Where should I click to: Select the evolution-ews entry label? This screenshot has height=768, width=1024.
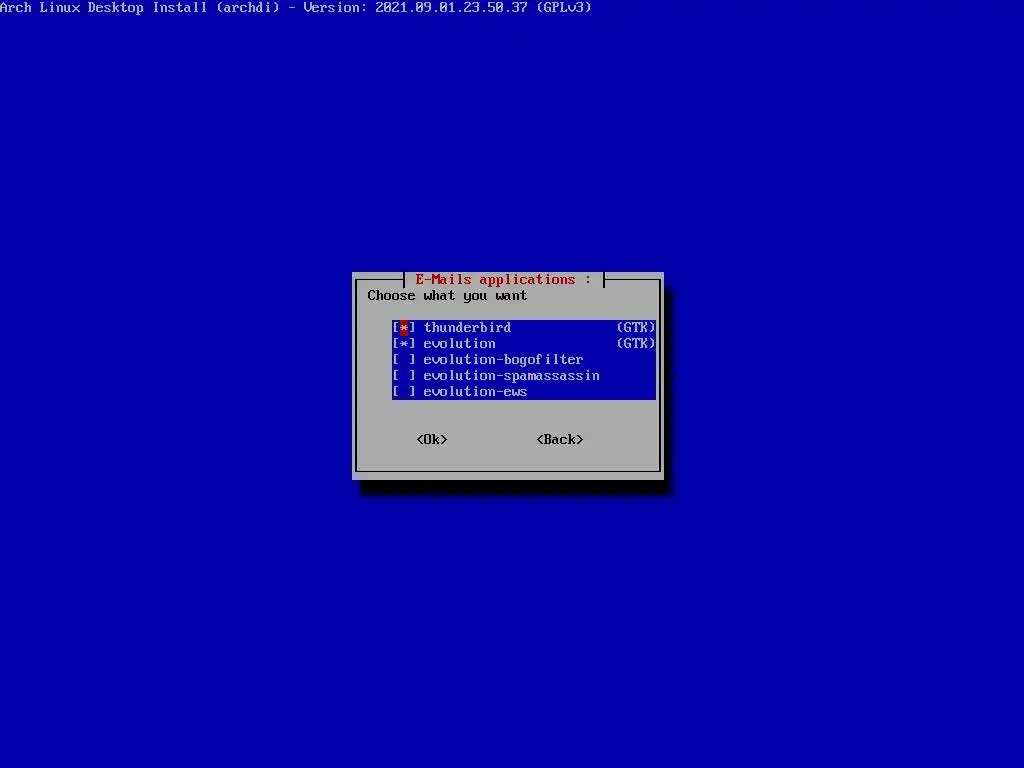pos(475,392)
